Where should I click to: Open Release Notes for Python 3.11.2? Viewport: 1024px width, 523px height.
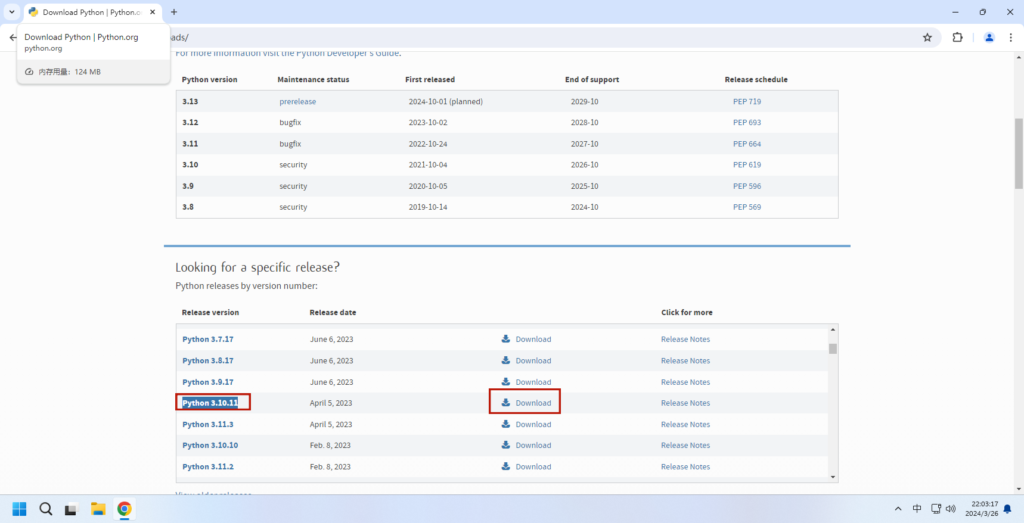[x=685, y=467]
